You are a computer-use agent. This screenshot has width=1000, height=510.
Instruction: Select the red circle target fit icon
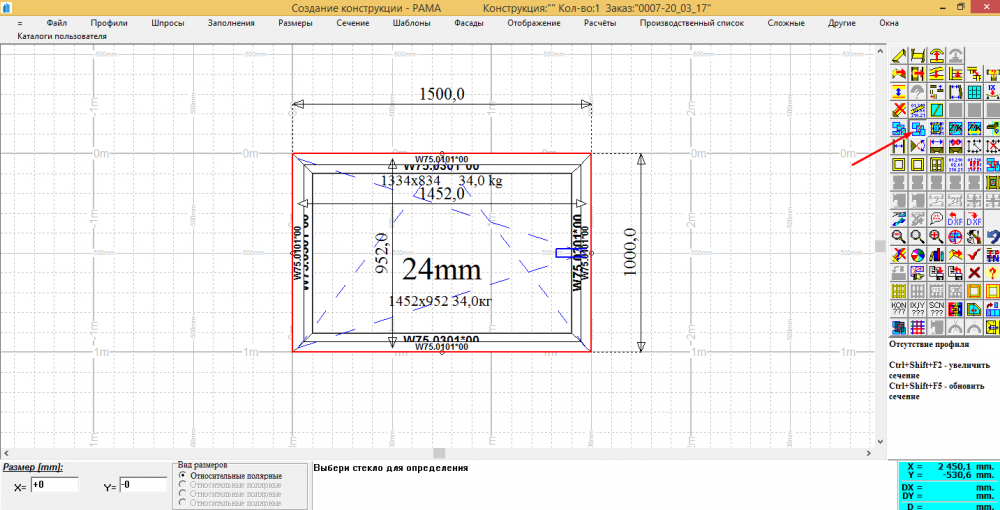pos(955,237)
